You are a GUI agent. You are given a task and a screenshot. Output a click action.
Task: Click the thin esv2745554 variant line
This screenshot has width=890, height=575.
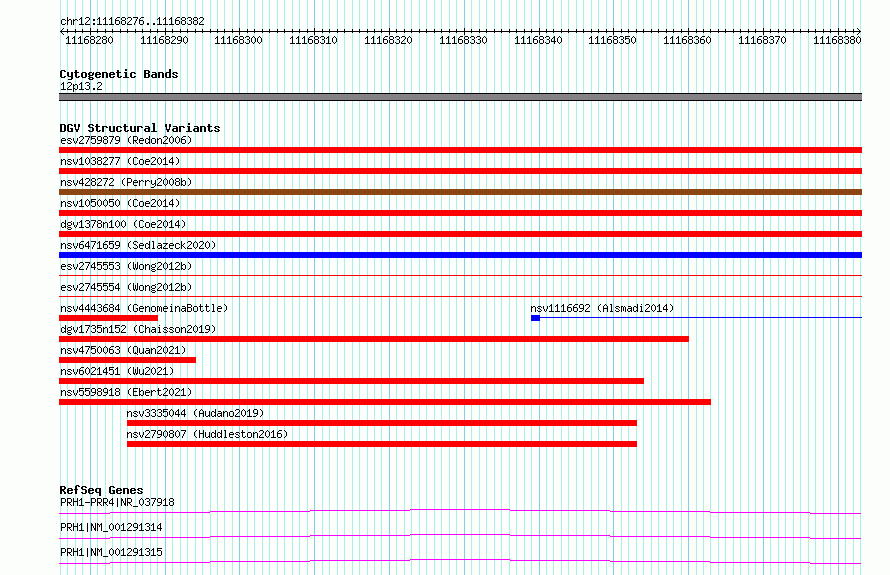tap(460, 296)
